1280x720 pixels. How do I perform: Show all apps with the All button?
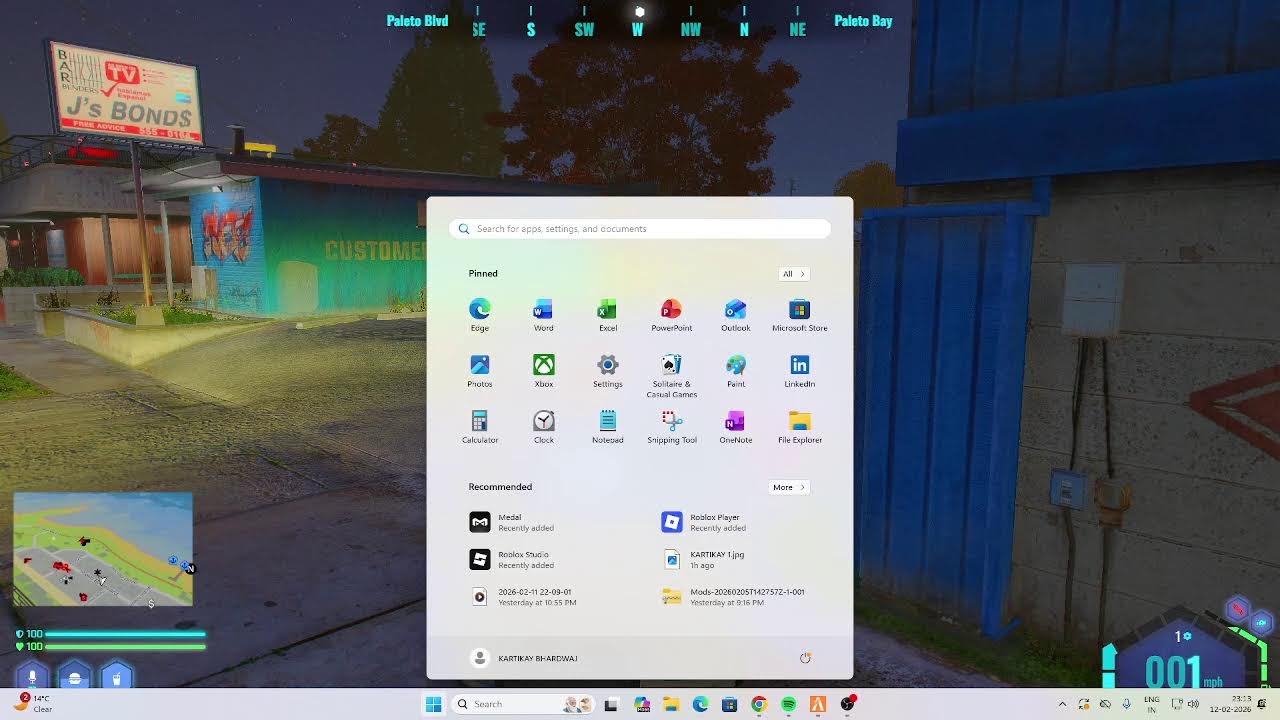(793, 274)
